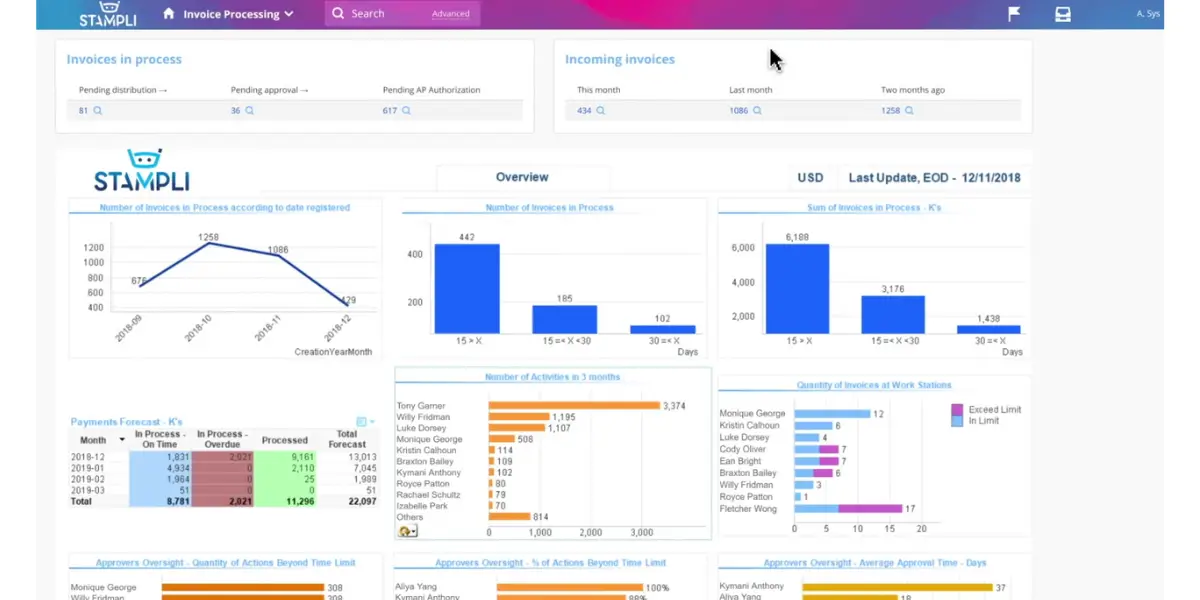Image resolution: width=1200 pixels, height=600 pixels.
Task: Click the 22,097 total forecast cell
Action: pos(347,501)
